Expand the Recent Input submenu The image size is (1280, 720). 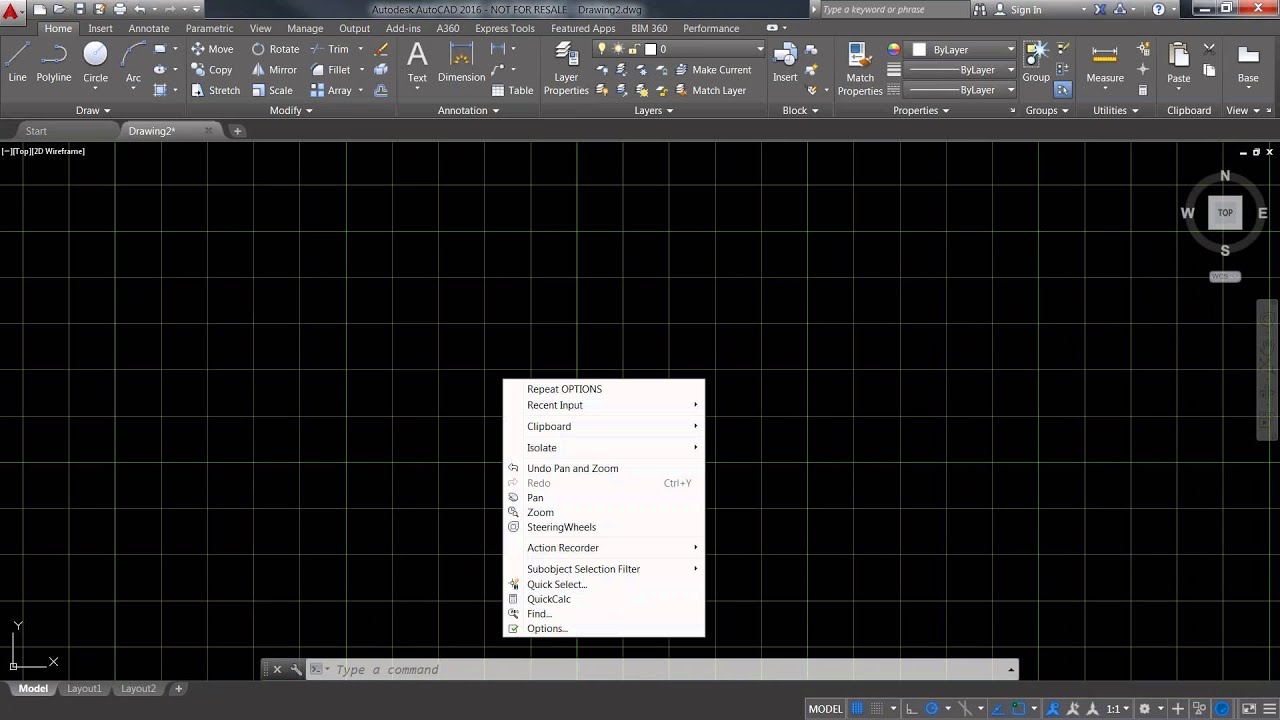click(603, 405)
